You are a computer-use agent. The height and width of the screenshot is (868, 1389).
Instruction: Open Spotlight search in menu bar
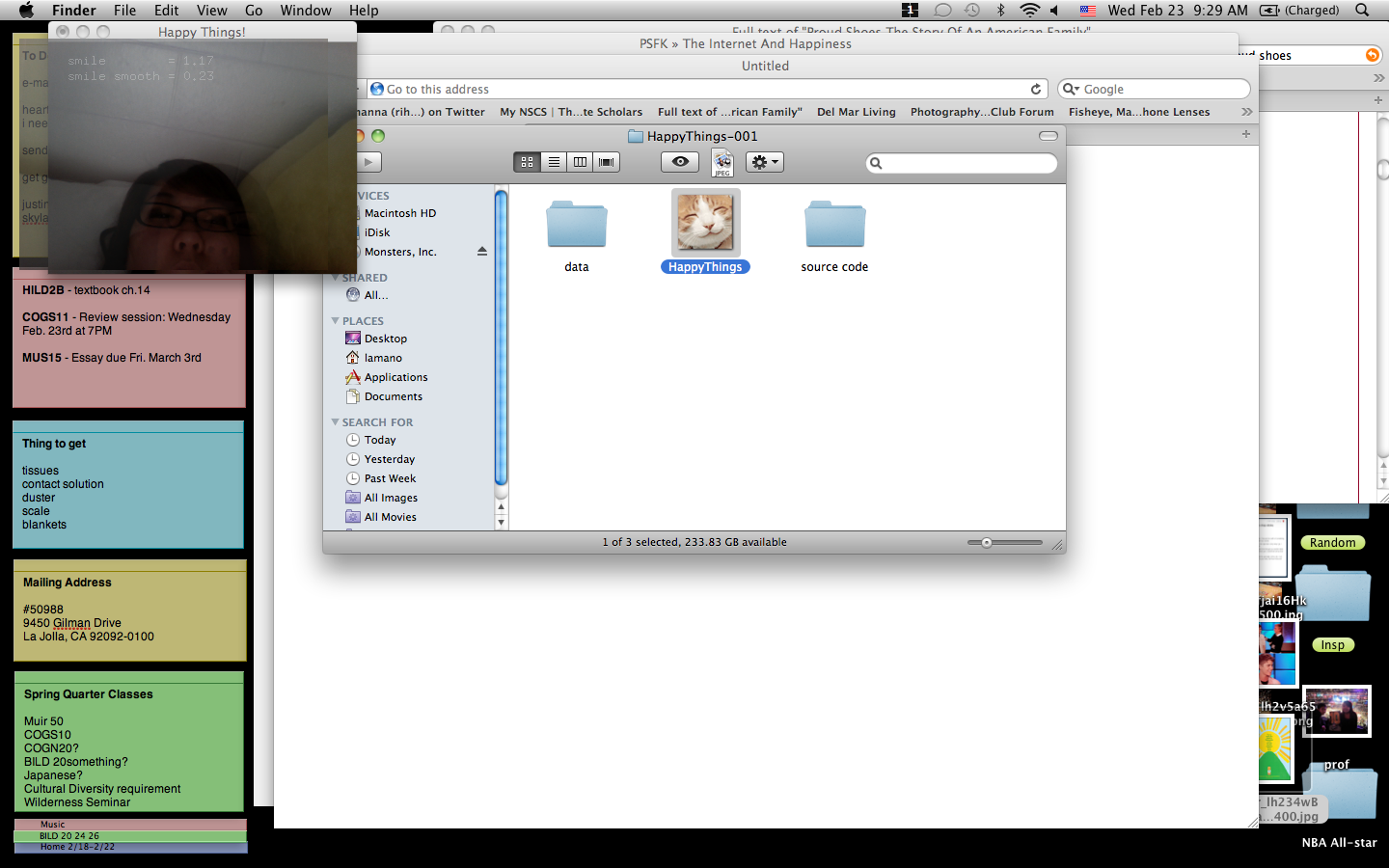[1362, 10]
